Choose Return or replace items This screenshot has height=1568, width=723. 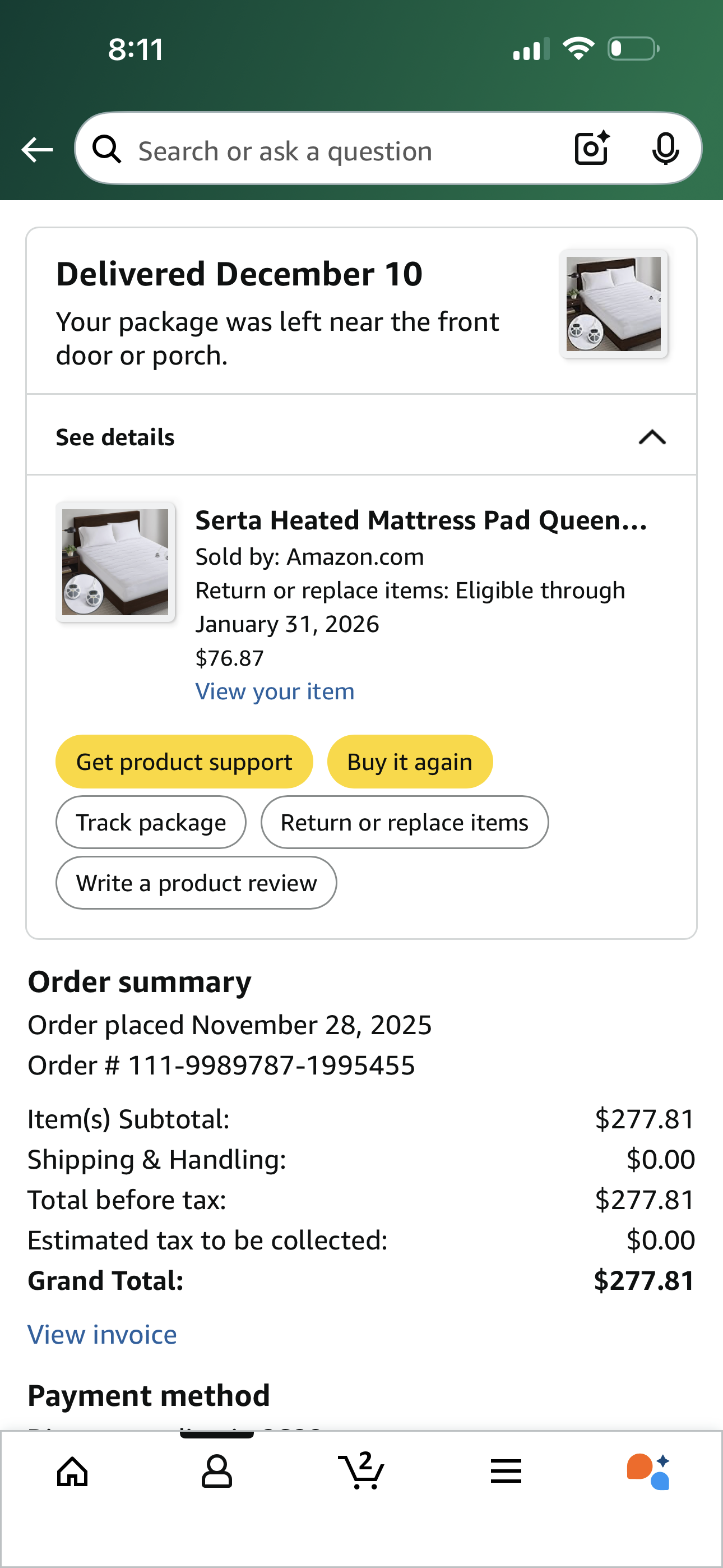(405, 822)
